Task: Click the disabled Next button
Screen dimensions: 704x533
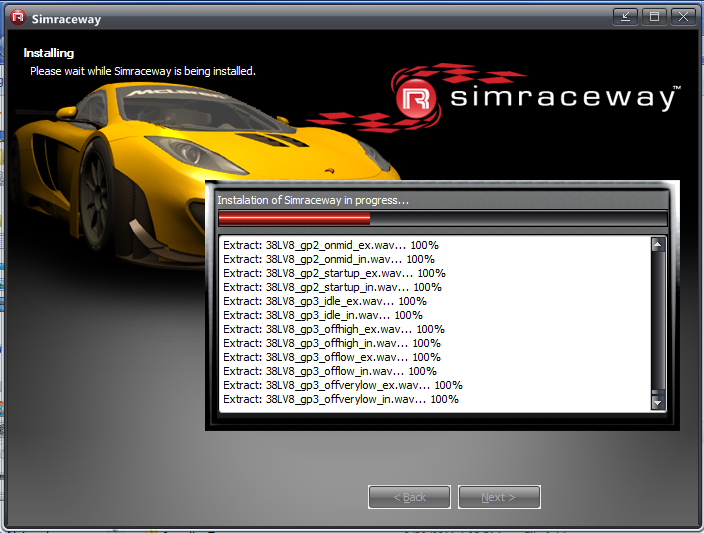Action: (x=499, y=497)
